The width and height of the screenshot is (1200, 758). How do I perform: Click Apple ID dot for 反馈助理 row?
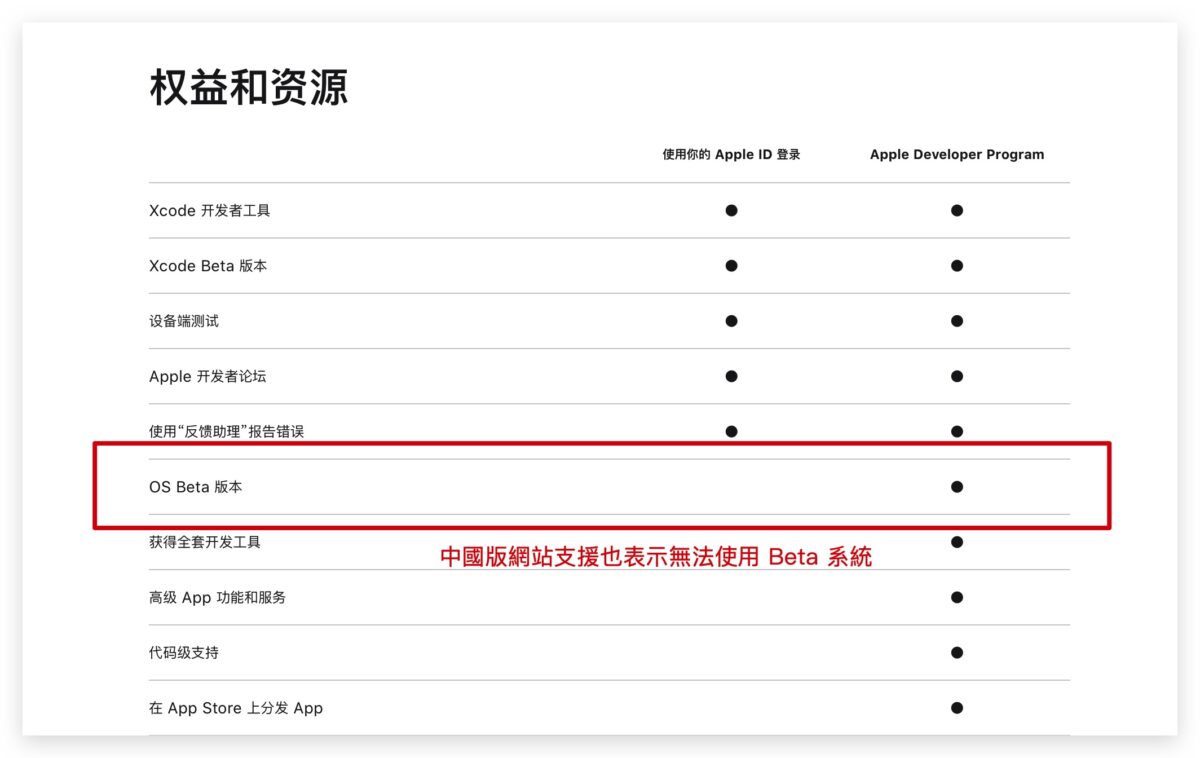pyautogui.click(x=732, y=432)
